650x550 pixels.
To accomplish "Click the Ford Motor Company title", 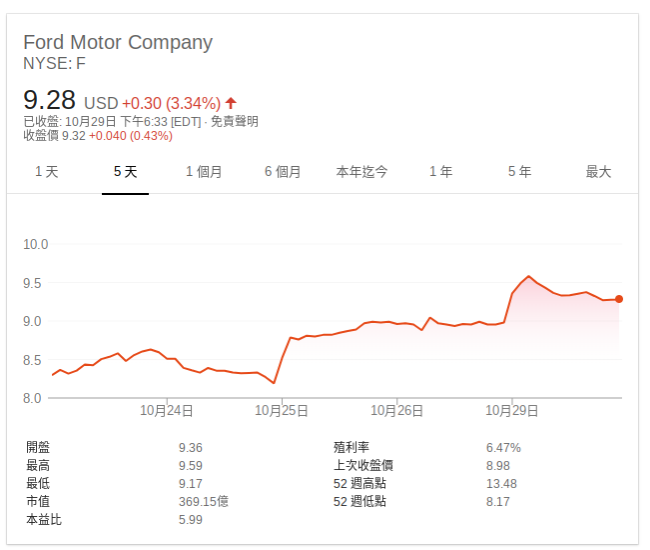I will [x=118, y=42].
